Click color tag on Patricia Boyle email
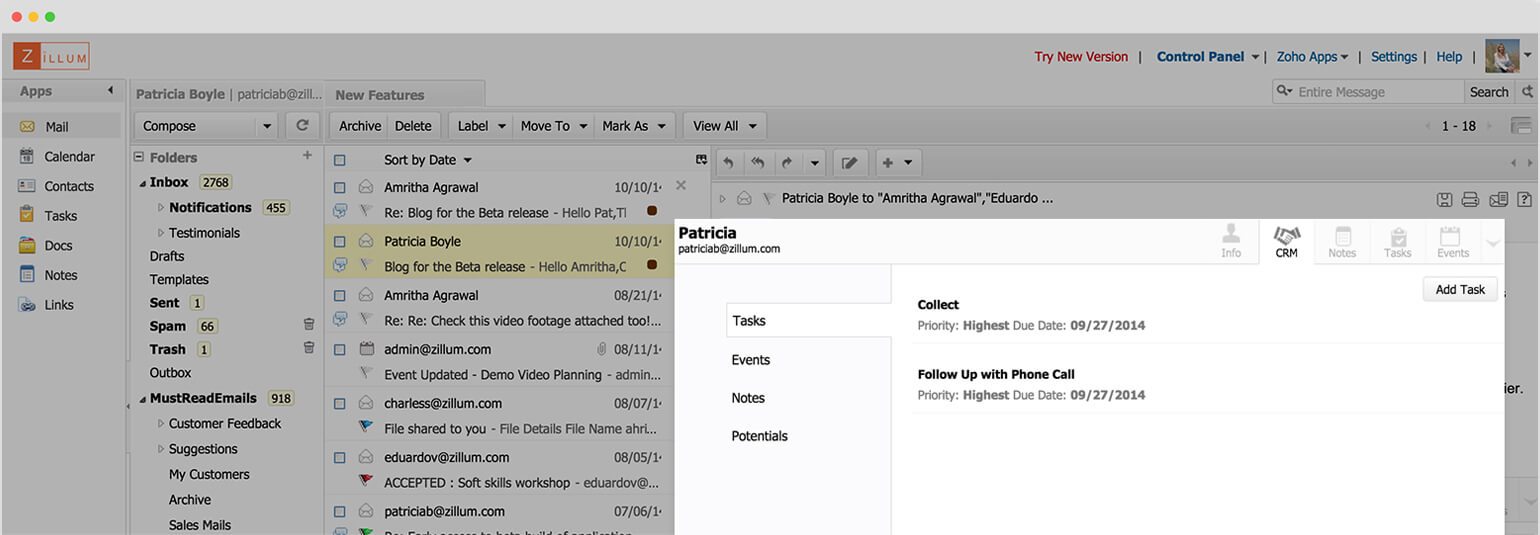The height and width of the screenshot is (535, 1540). [652, 265]
